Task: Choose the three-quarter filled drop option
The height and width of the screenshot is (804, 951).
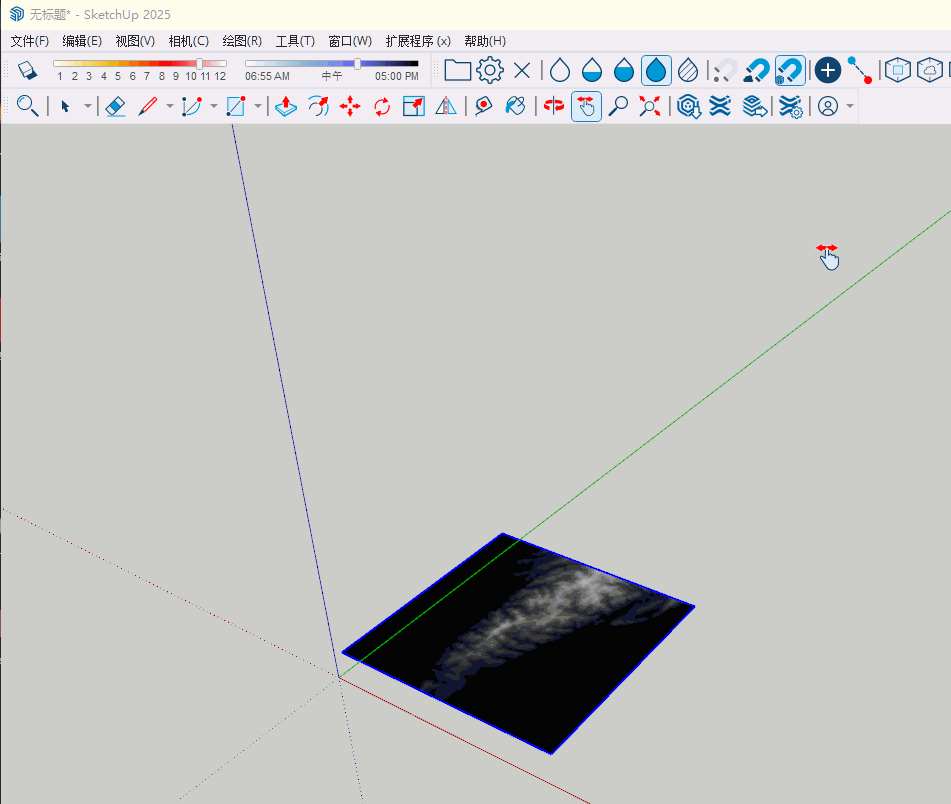Action: coord(623,70)
